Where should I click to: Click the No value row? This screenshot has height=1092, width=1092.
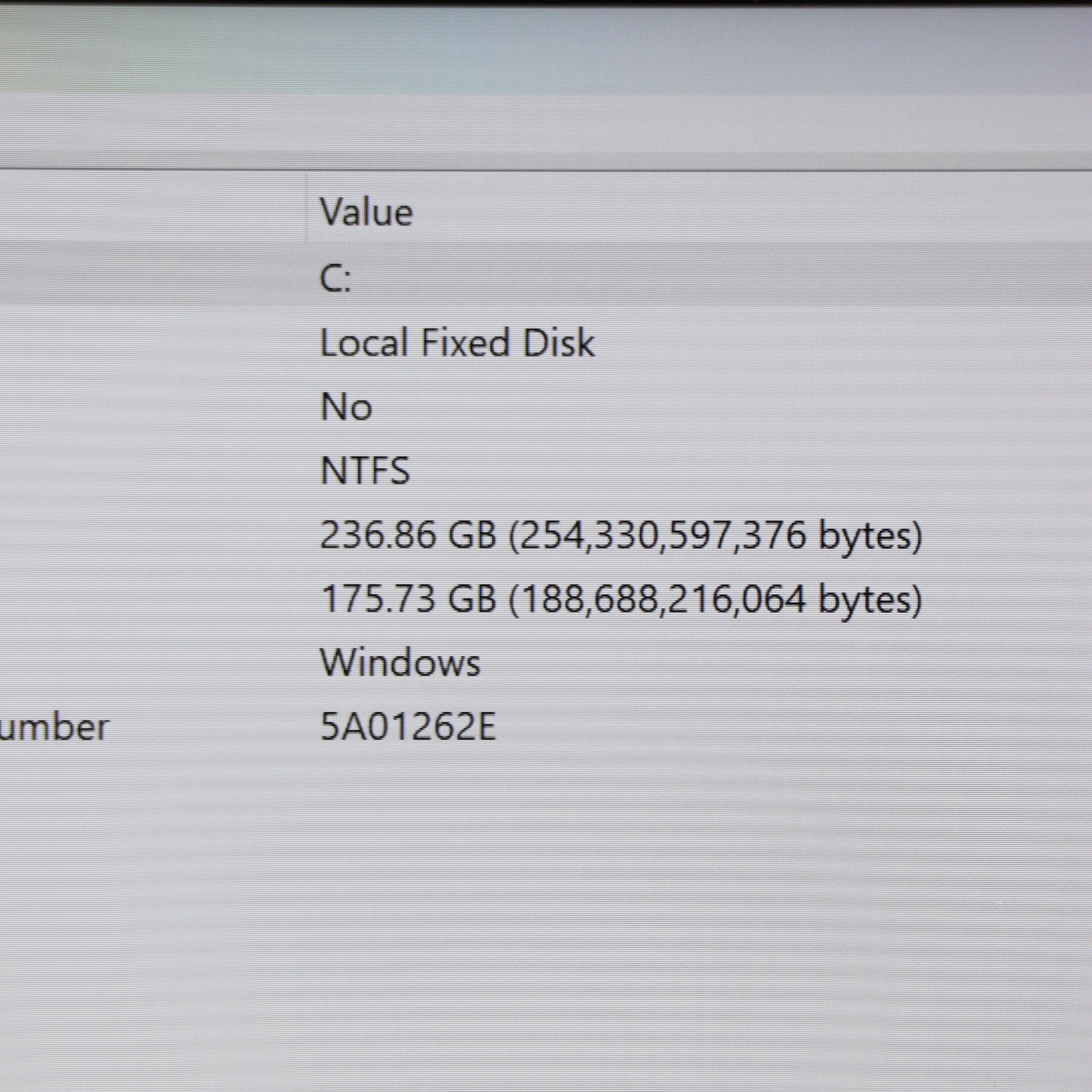click(346, 406)
